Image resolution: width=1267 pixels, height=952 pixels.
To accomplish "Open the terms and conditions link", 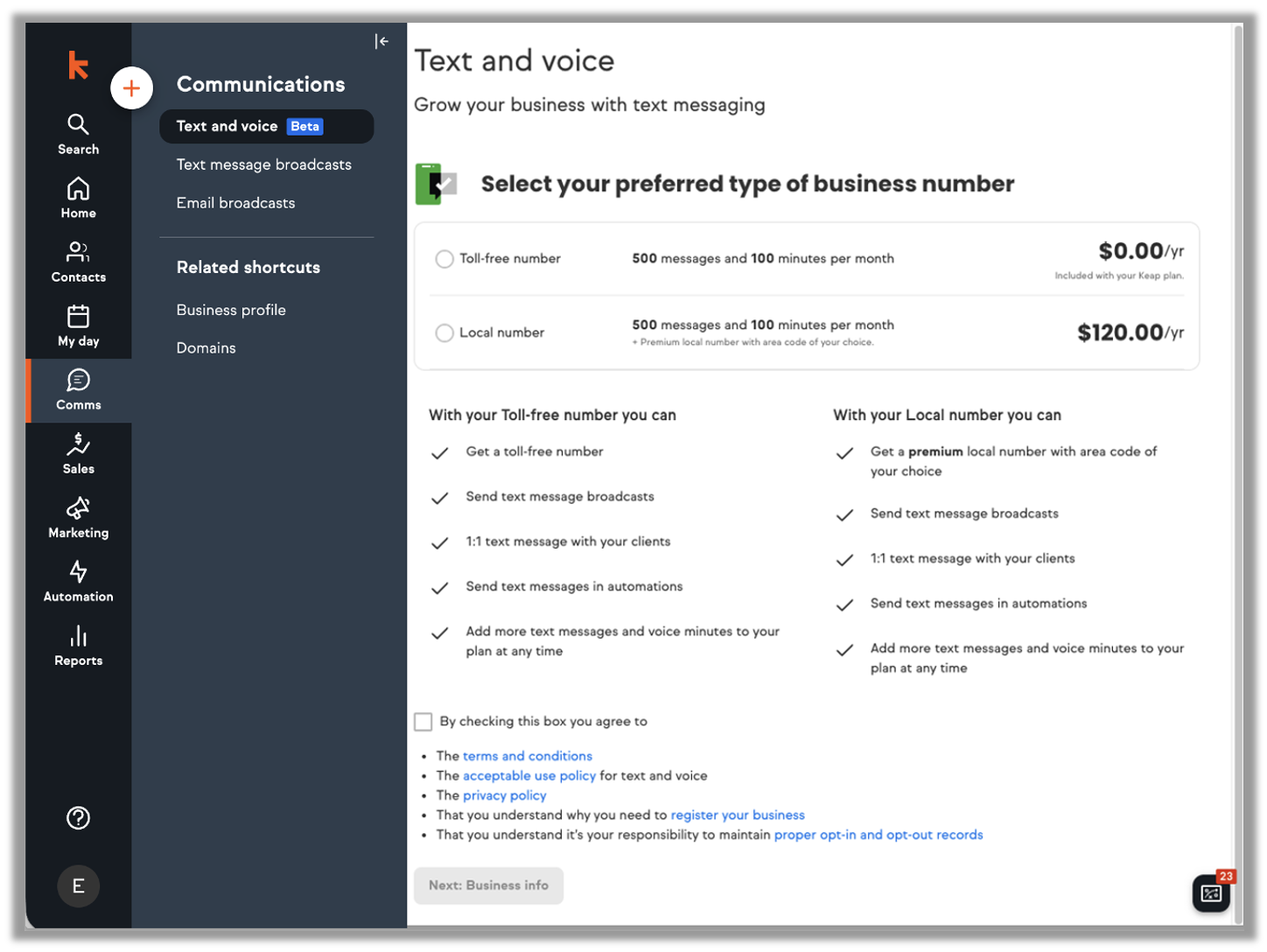I will click(x=527, y=756).
